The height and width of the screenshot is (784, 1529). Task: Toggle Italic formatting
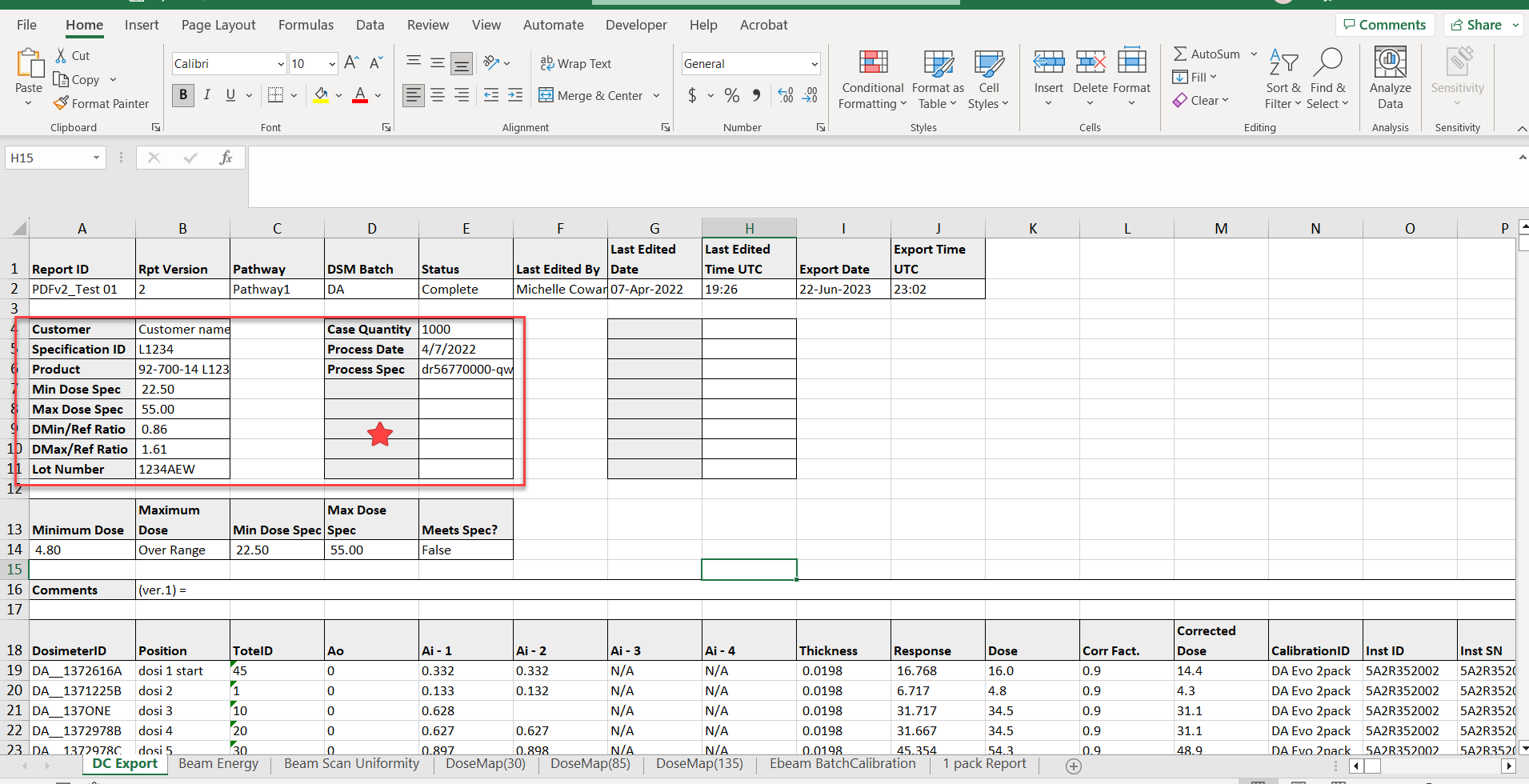[x=207, y=95]
